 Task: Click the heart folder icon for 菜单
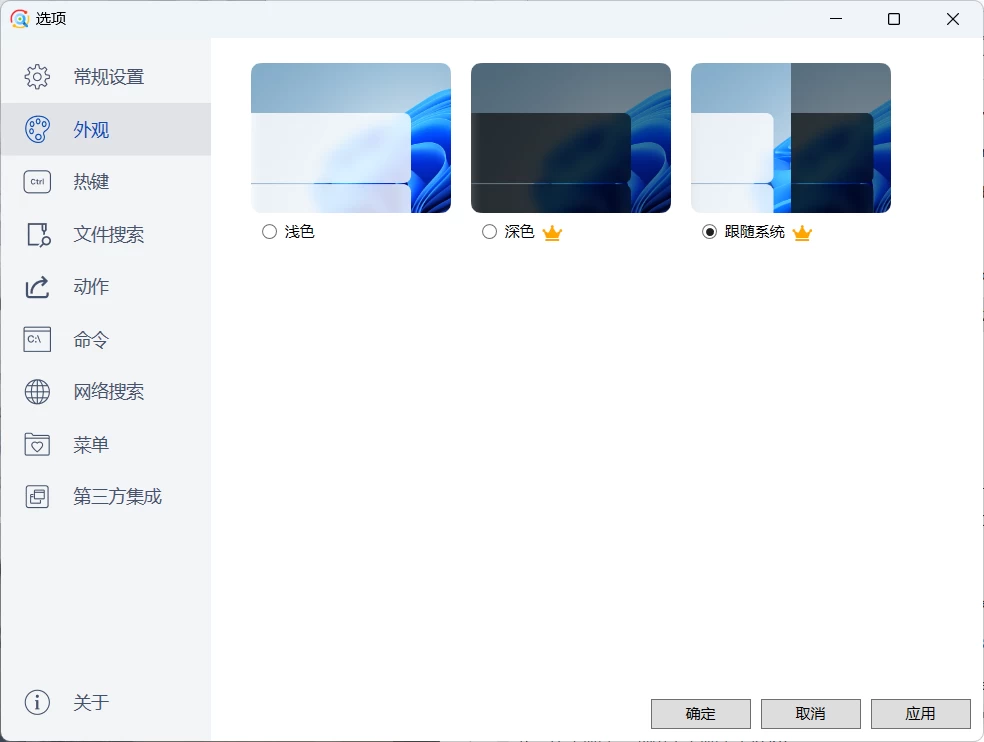37,444
